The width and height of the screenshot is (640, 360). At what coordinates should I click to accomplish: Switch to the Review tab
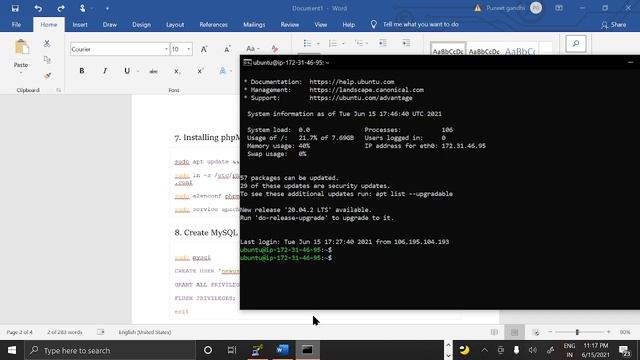[290, 24]
